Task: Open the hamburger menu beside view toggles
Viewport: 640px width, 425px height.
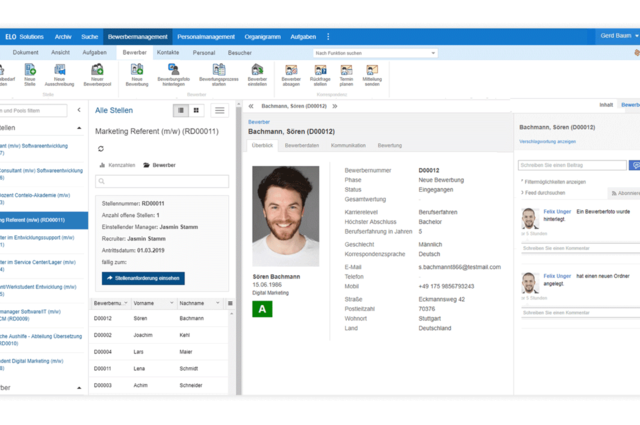Action: pyautogui.click(x=220, y=110)
